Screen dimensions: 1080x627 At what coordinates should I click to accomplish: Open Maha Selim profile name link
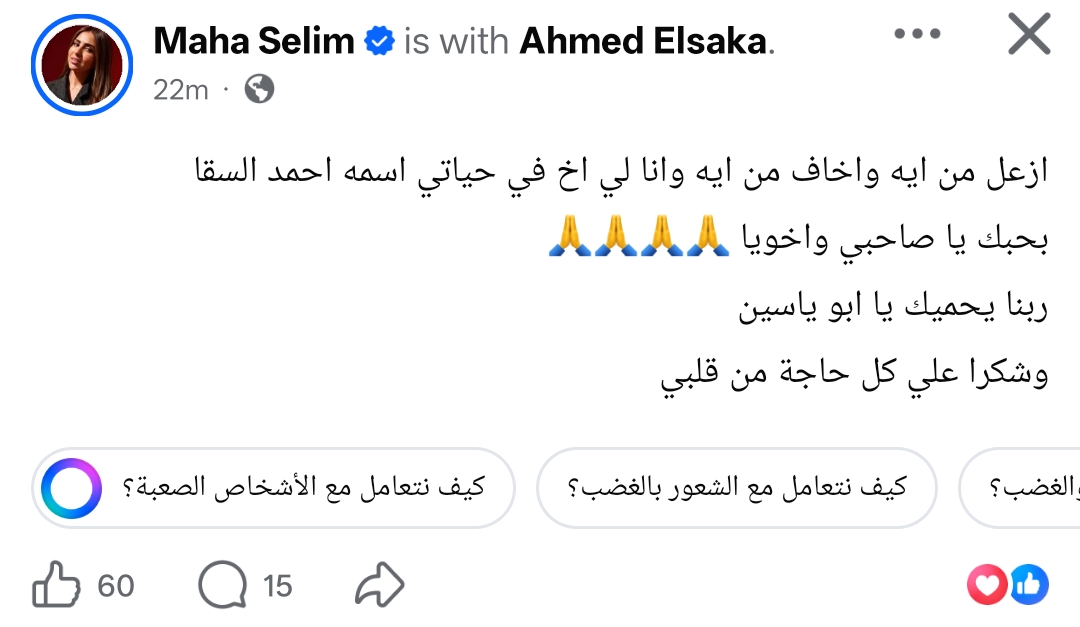point(254,41)
